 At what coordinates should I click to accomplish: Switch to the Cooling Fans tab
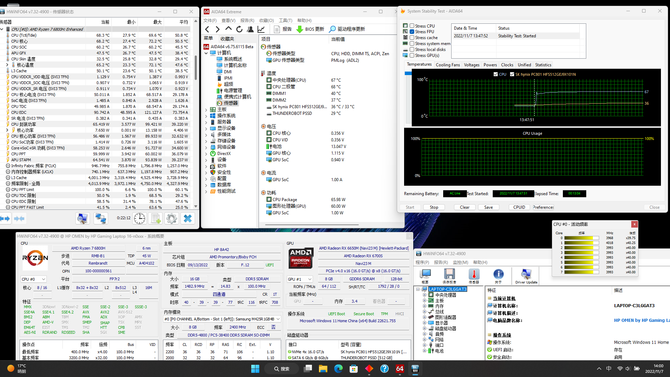(448, 65)
